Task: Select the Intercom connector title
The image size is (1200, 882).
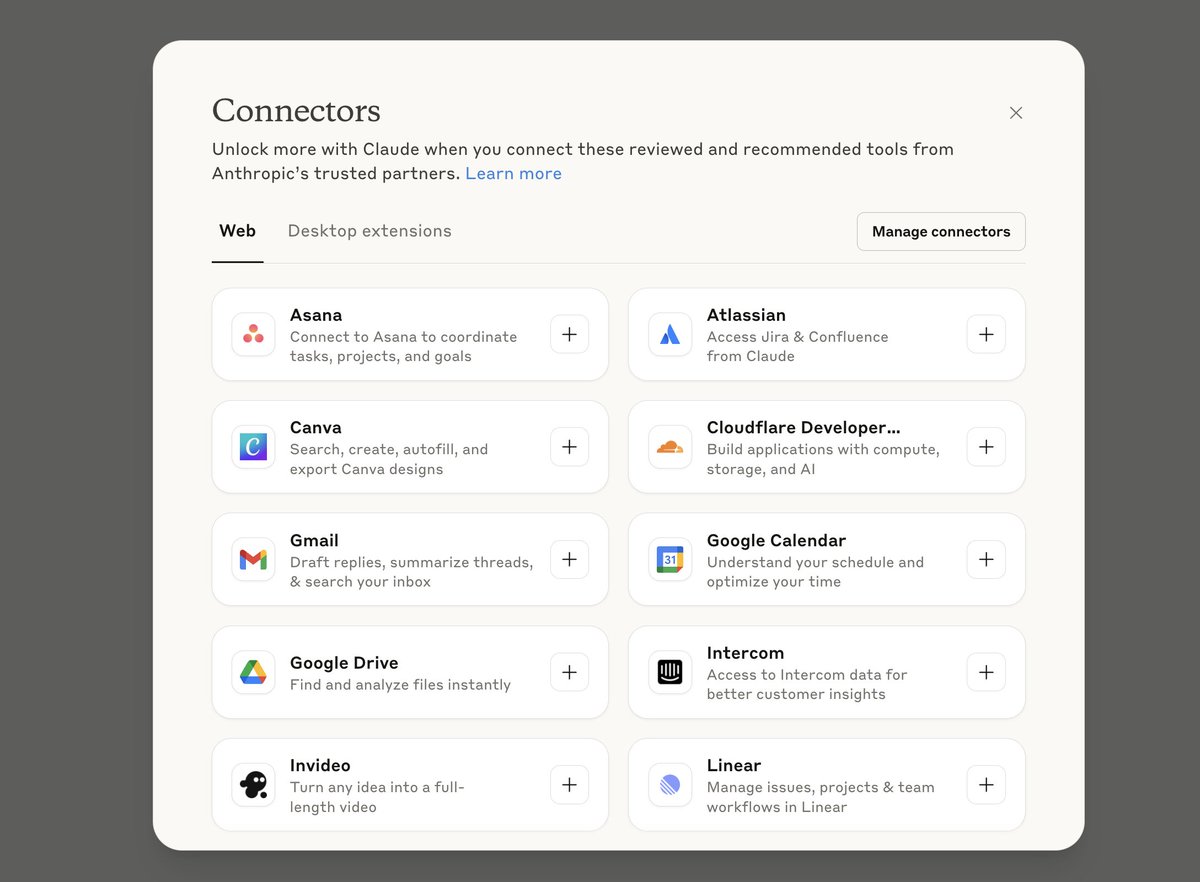Action: click(x=746, y=653)
